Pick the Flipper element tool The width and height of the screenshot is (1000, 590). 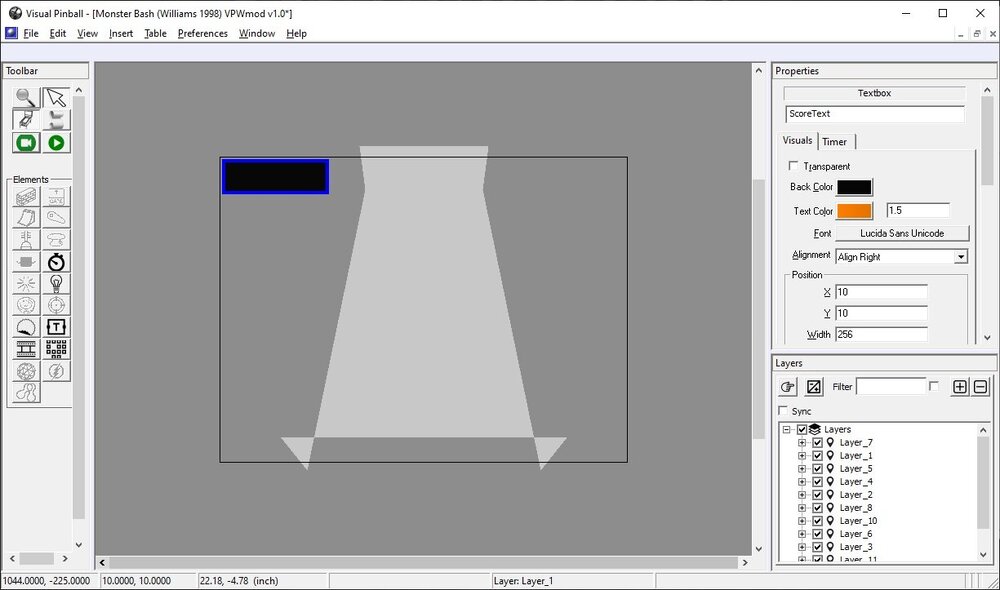coord(56,218)
